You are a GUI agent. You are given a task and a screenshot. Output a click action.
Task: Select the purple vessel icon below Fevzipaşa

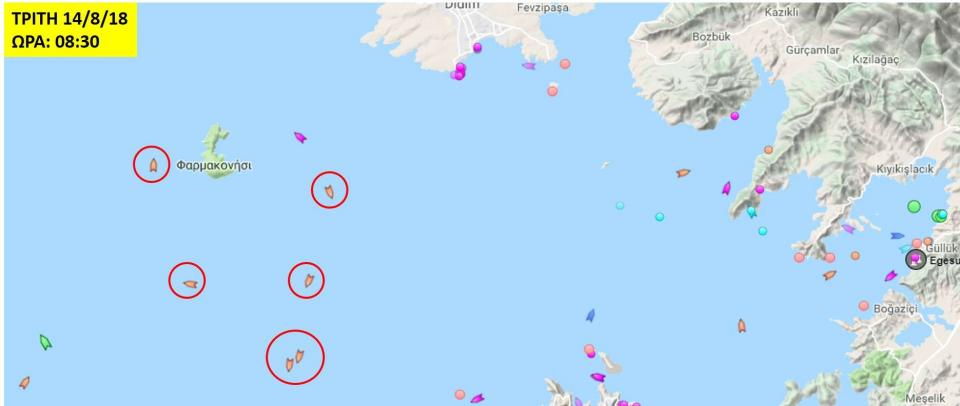click(528, 66)
